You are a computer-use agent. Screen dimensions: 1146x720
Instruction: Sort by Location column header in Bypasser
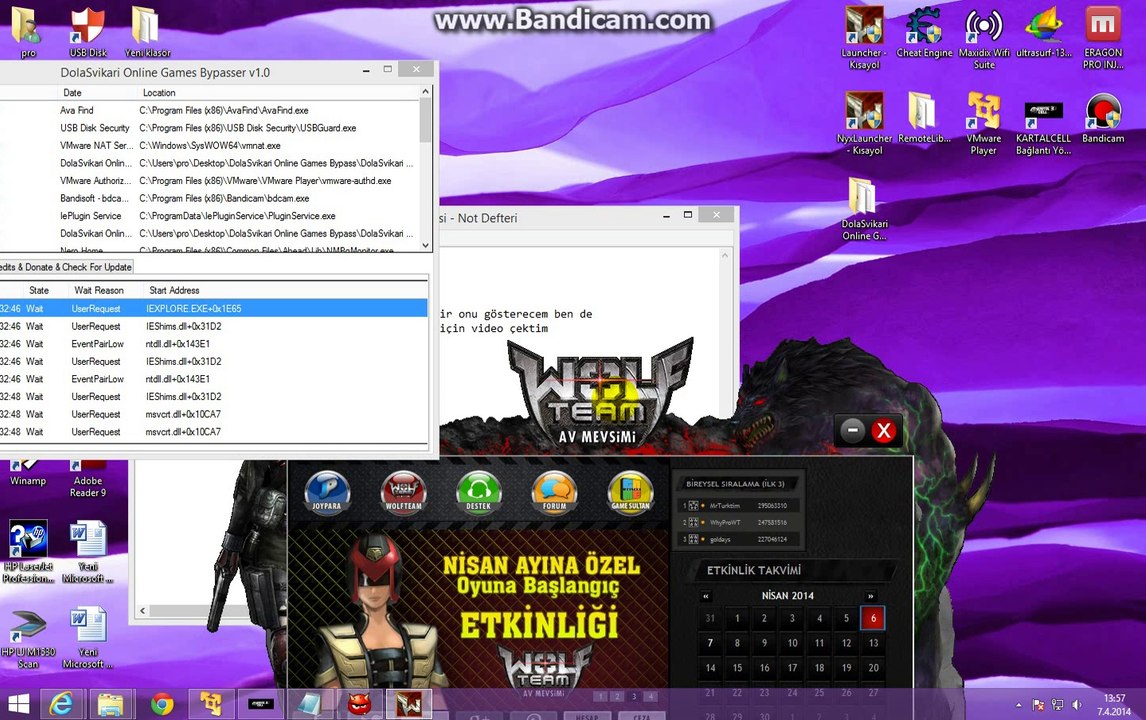159,93
